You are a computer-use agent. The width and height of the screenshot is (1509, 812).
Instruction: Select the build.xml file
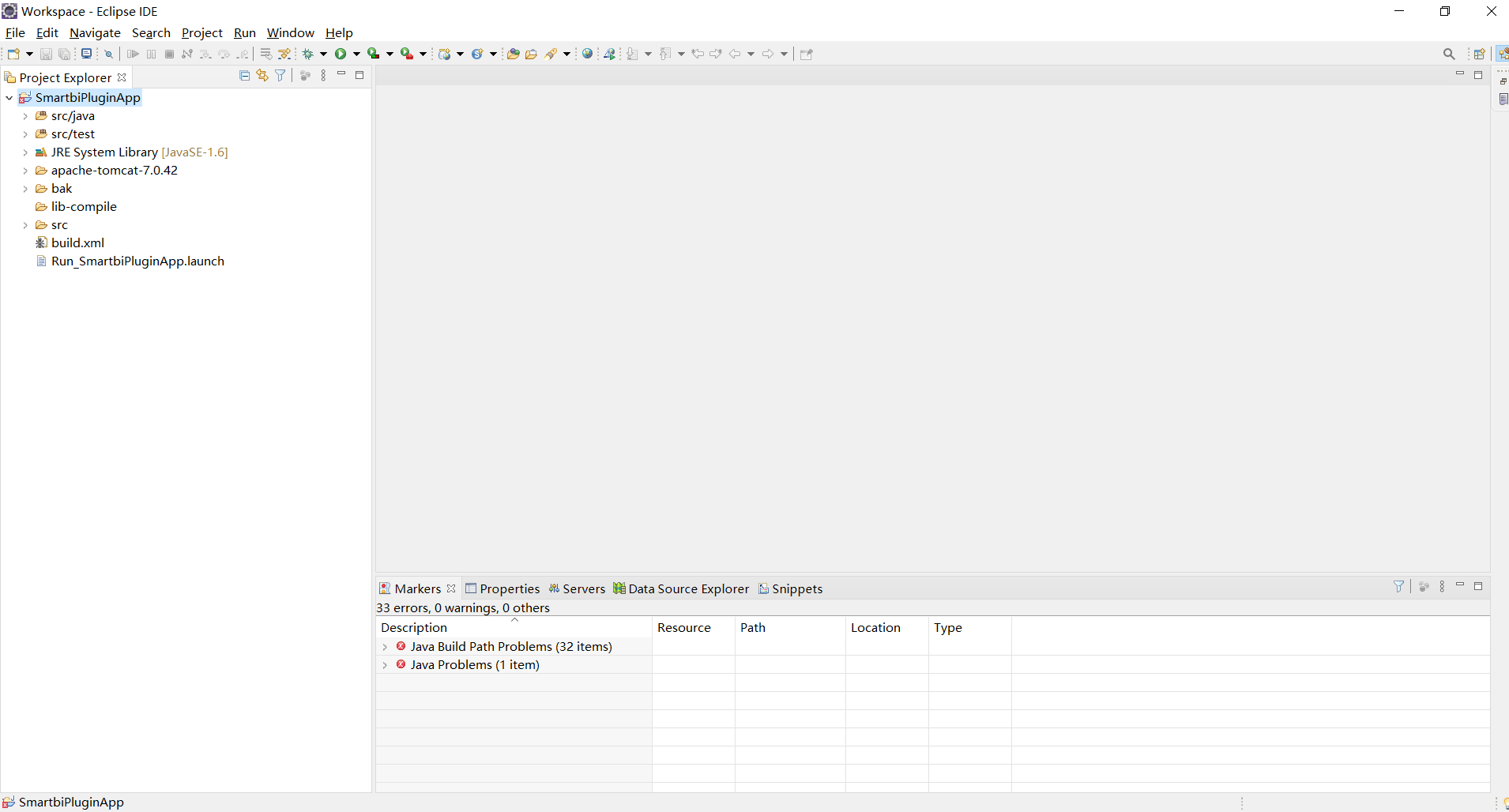pyautogui.click(x=70, y=243)
